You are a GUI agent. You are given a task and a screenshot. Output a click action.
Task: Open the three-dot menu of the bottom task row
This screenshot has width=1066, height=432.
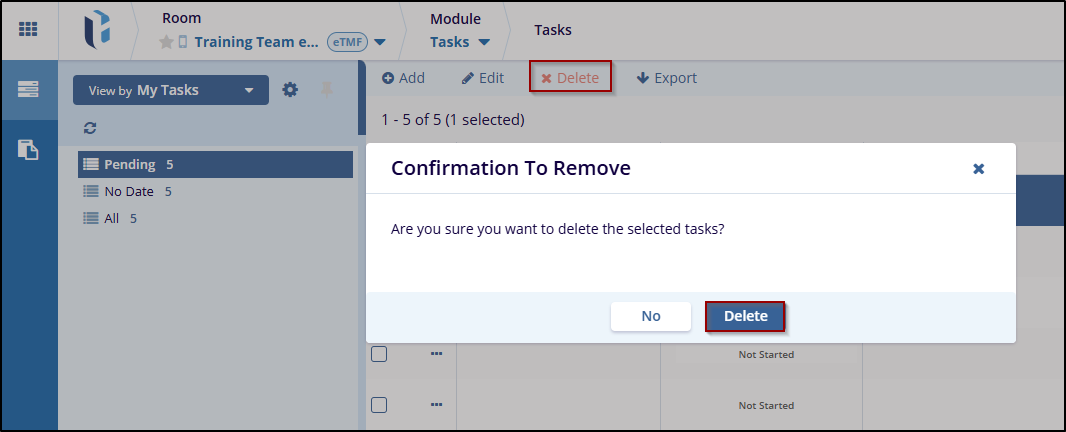point(436,405)
